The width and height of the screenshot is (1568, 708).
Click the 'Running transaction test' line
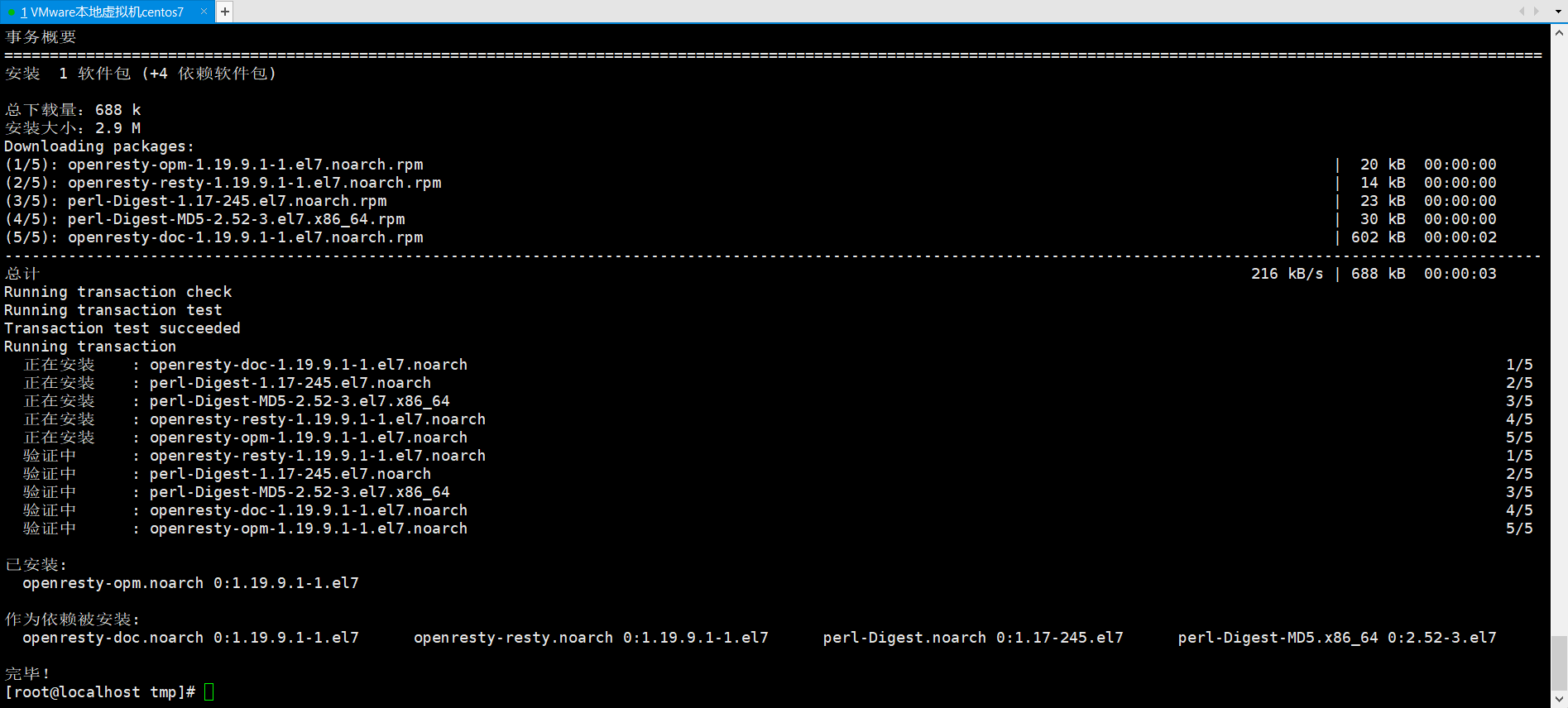pos(113,310)
